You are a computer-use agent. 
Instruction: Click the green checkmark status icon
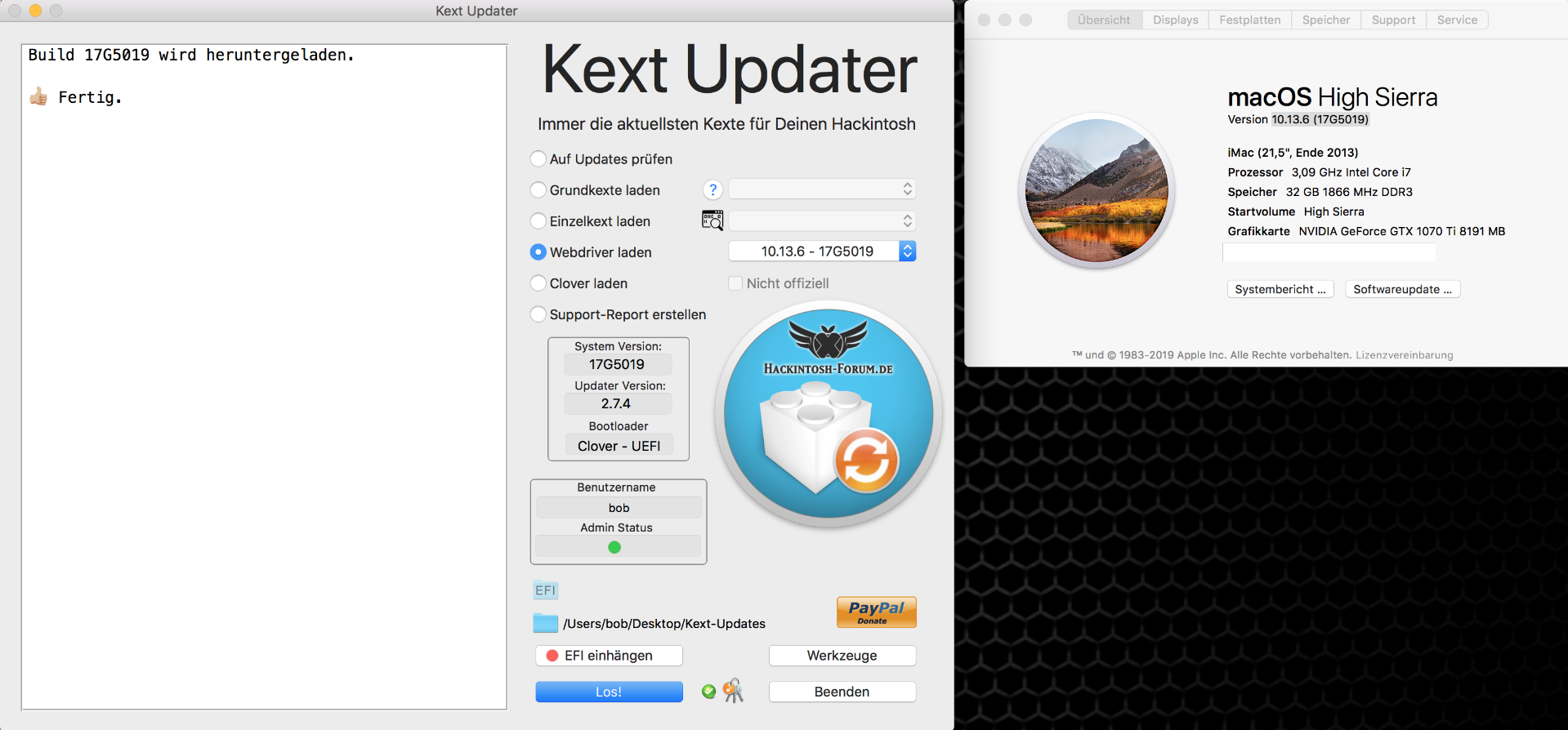708,692
